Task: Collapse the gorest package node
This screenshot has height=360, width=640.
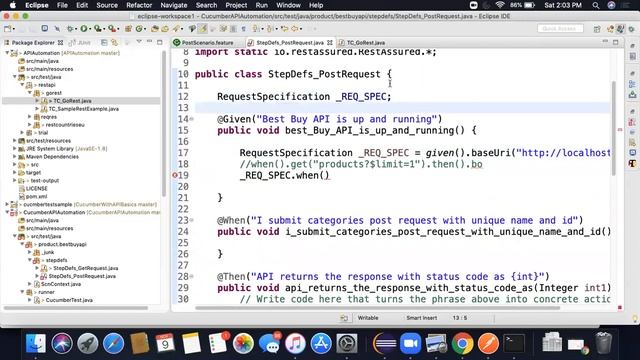Action: (x=29, y=93)
